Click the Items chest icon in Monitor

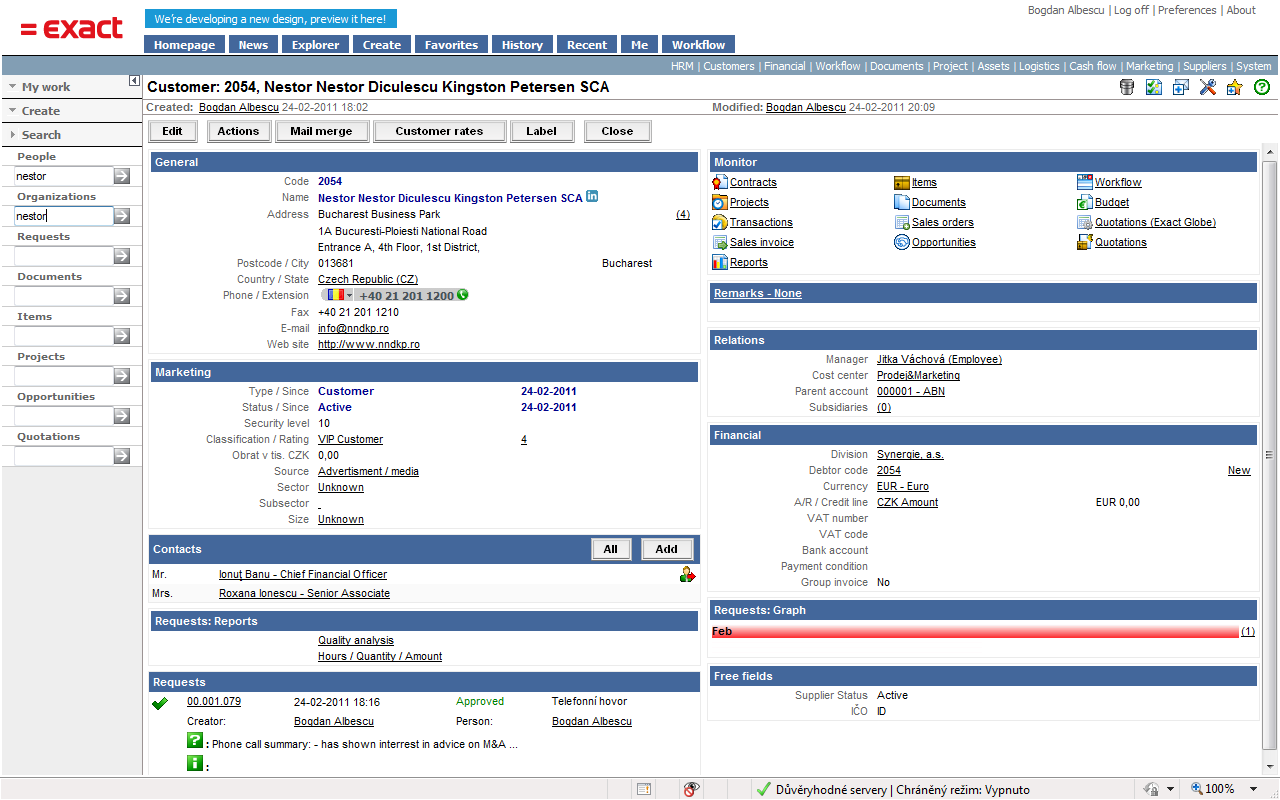coord(902,182)
